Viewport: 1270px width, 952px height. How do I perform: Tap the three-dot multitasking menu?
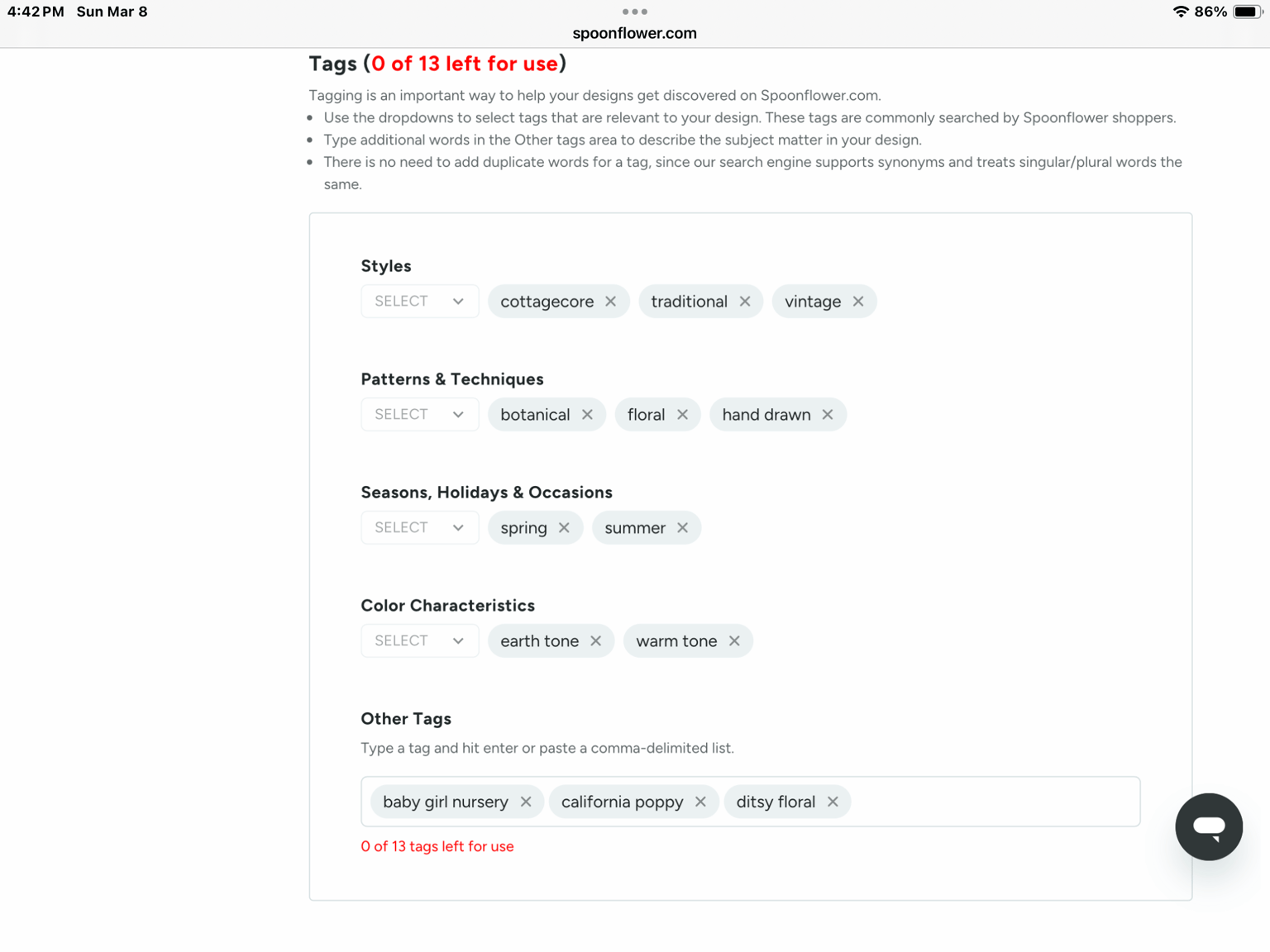[x=635, y=12]
